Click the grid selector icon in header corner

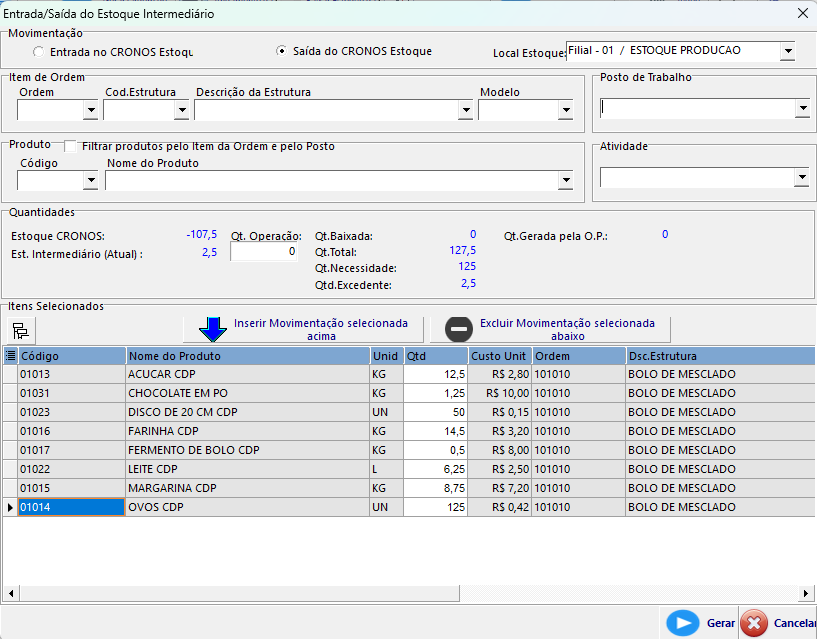10,356
